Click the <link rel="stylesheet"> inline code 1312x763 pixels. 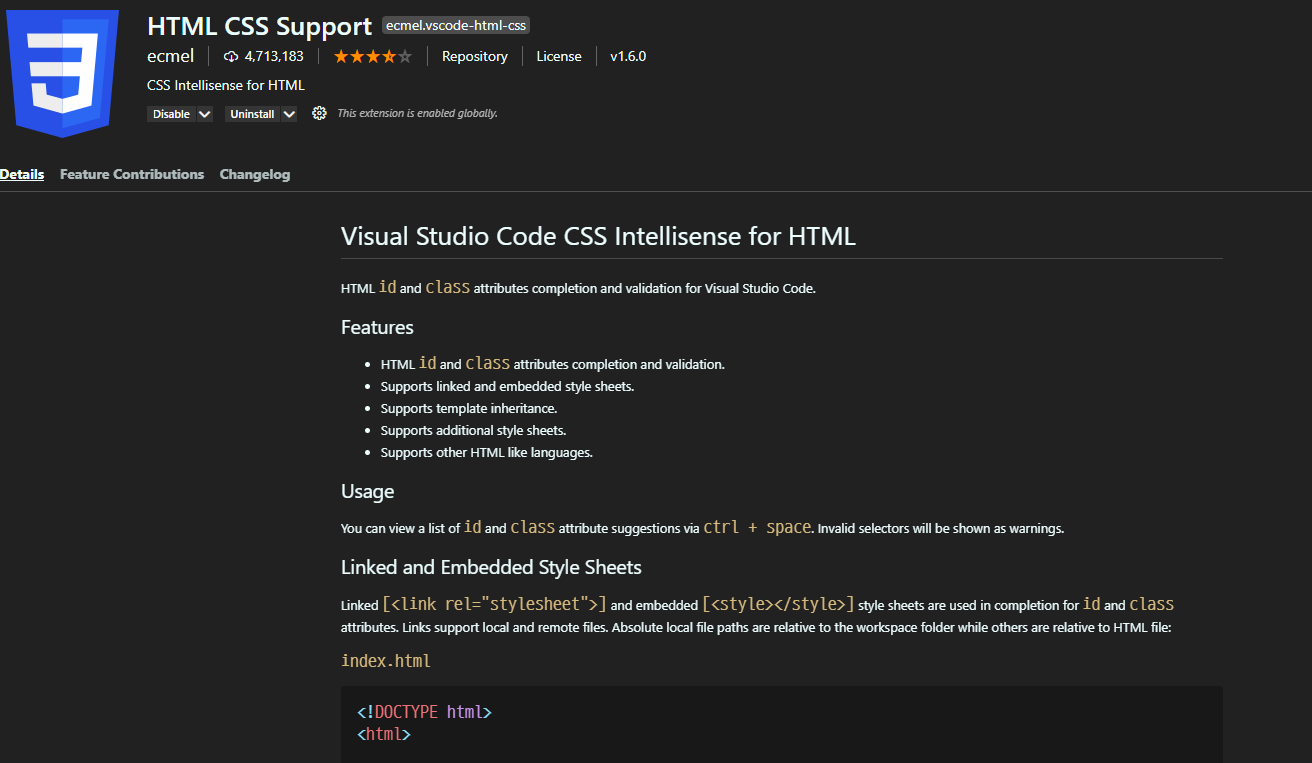coord(495,604)
